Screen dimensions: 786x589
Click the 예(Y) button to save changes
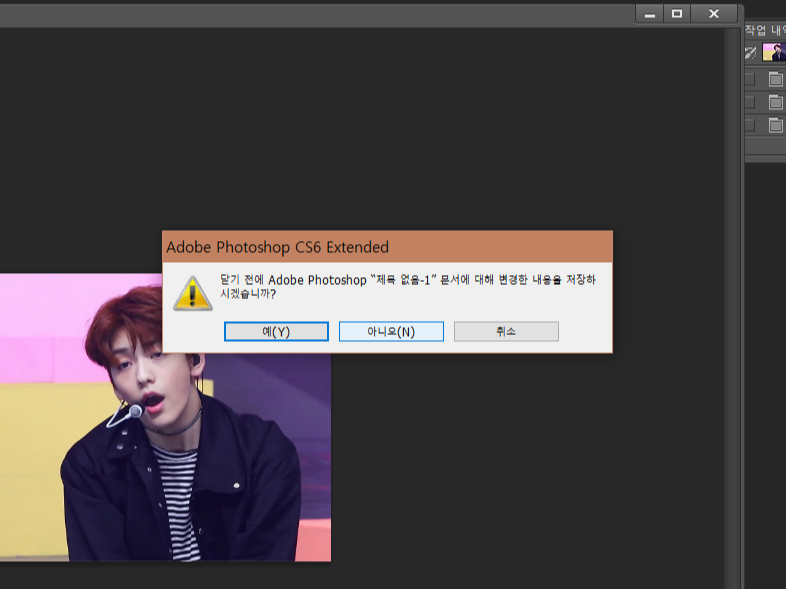coord(276,331)
